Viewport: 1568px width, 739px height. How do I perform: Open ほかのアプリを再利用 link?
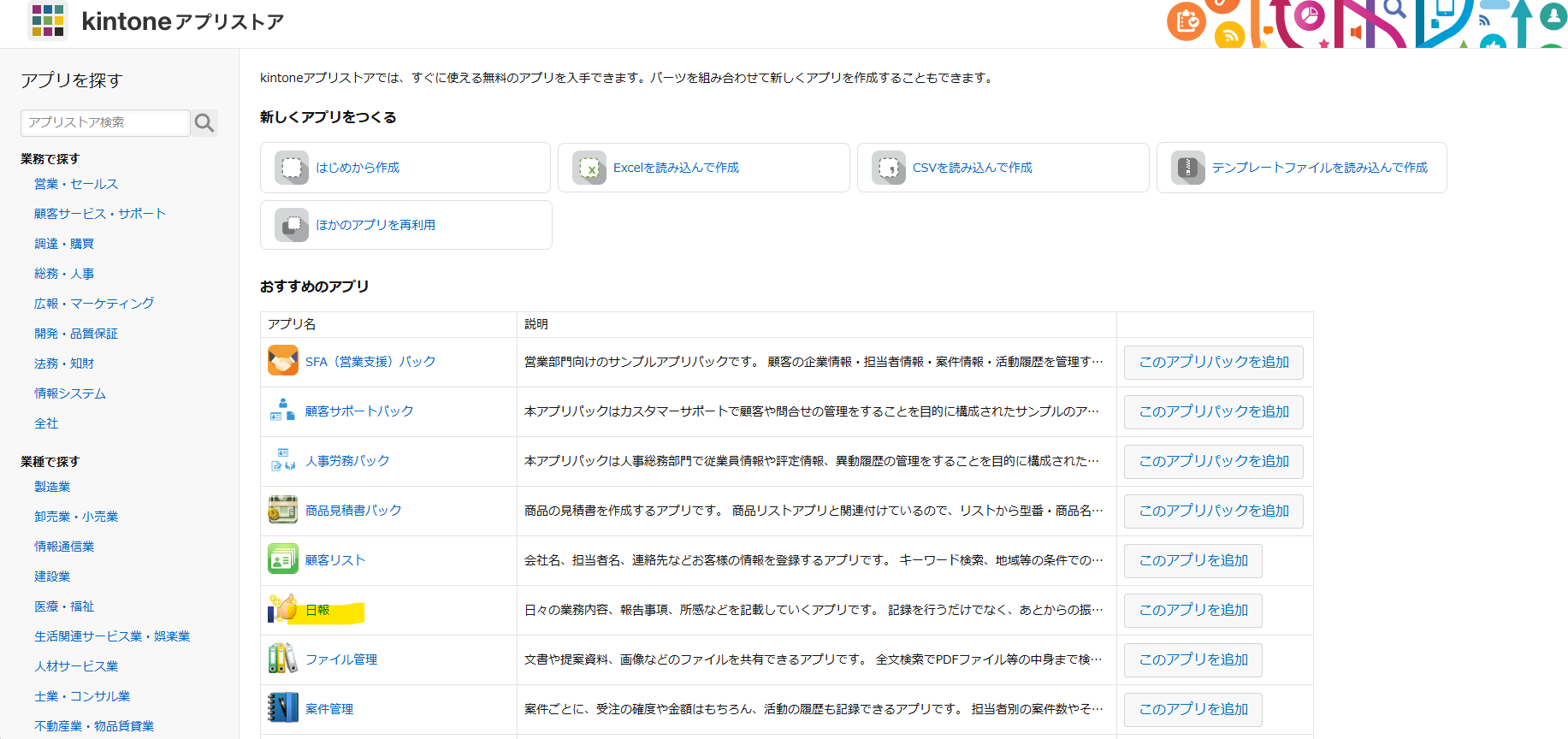pyautogui.click(x=376, y=225)
